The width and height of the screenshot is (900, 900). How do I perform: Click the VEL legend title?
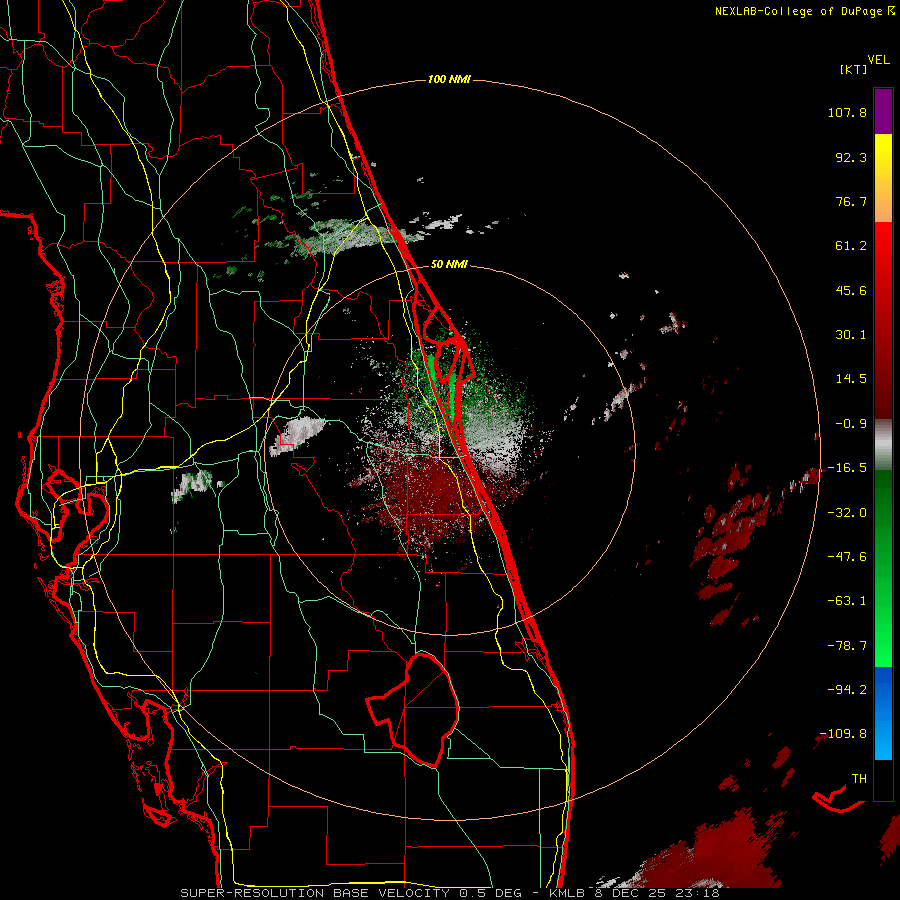(878, 60)
